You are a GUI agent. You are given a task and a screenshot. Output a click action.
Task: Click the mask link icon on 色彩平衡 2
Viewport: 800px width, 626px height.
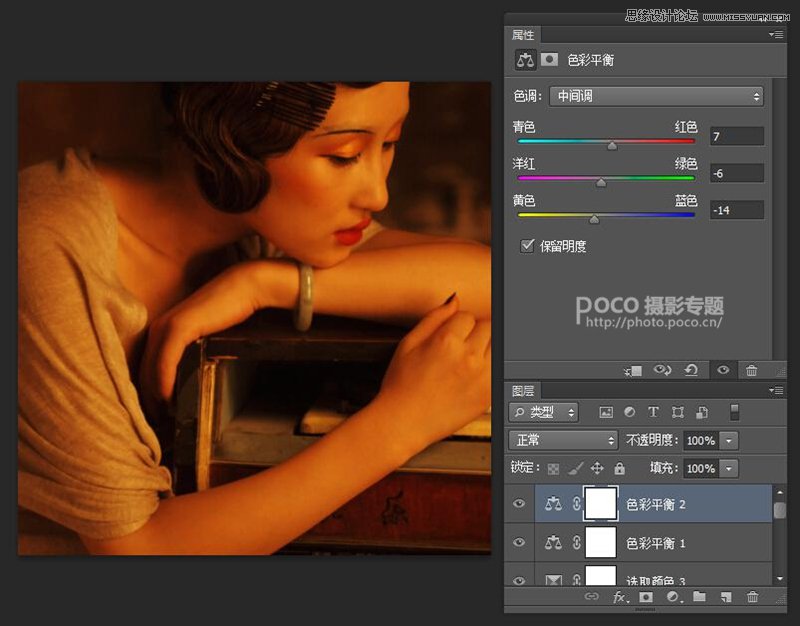577,504
